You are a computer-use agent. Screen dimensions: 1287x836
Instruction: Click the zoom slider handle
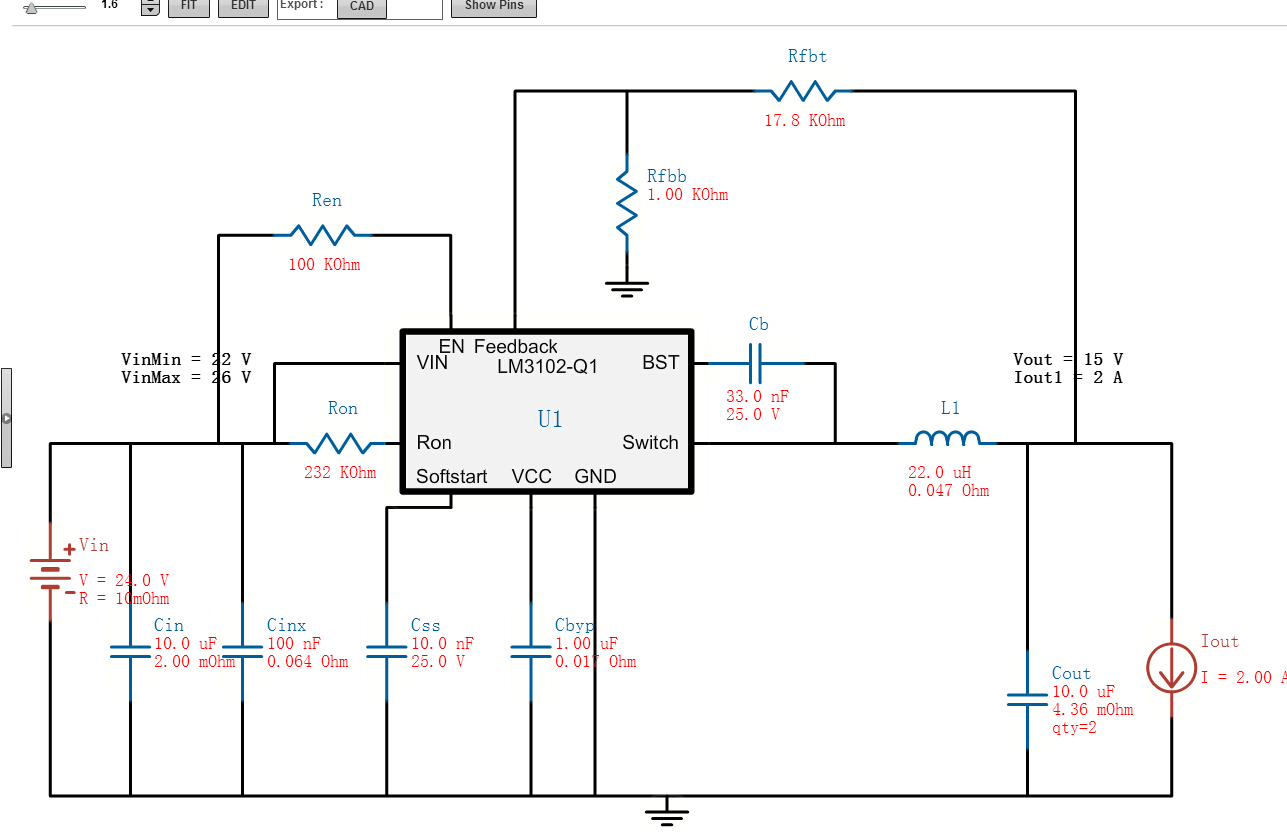pyautogui.click(x=31, y=7)
